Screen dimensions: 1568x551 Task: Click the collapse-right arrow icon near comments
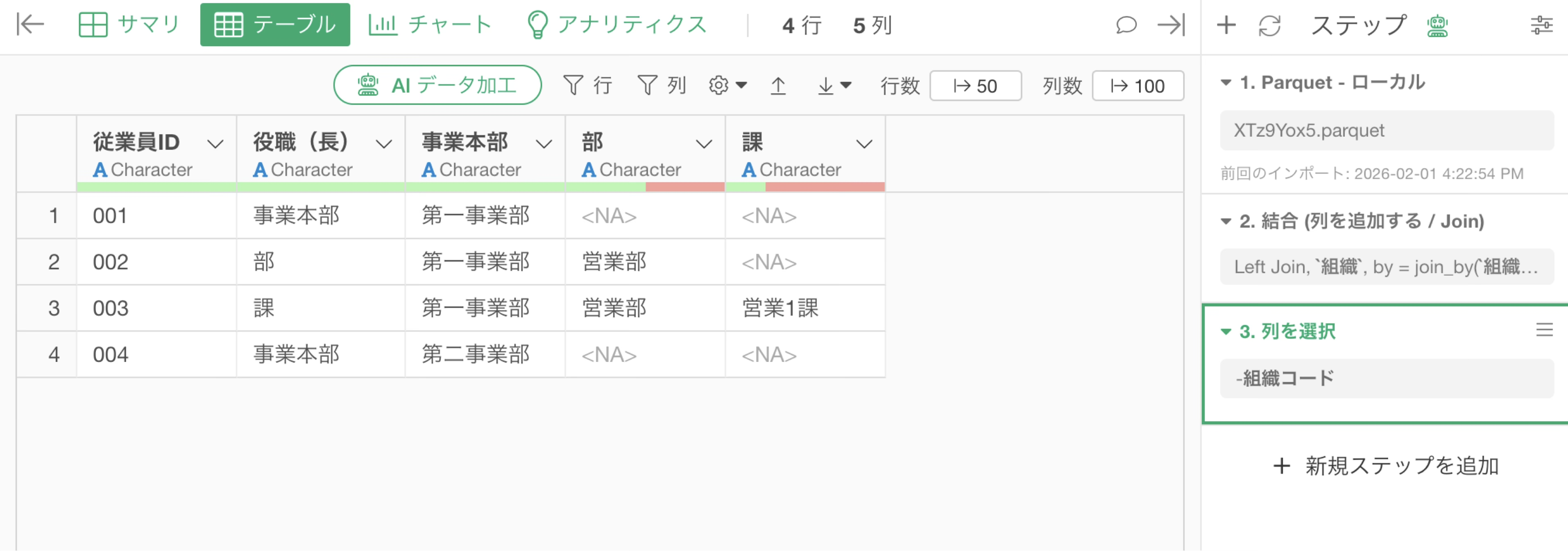[1171, 25]
